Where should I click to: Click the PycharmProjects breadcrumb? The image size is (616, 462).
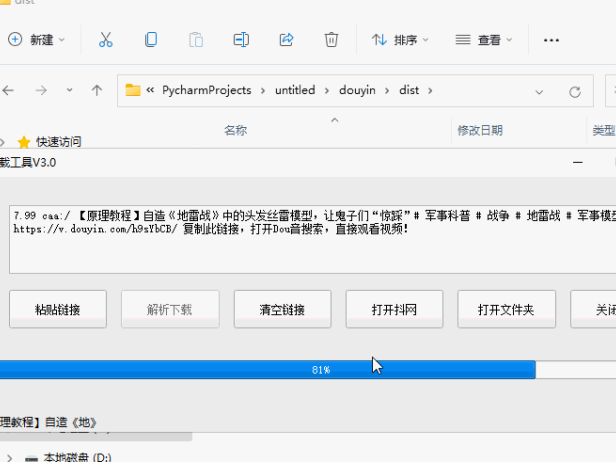click(207, 90)
